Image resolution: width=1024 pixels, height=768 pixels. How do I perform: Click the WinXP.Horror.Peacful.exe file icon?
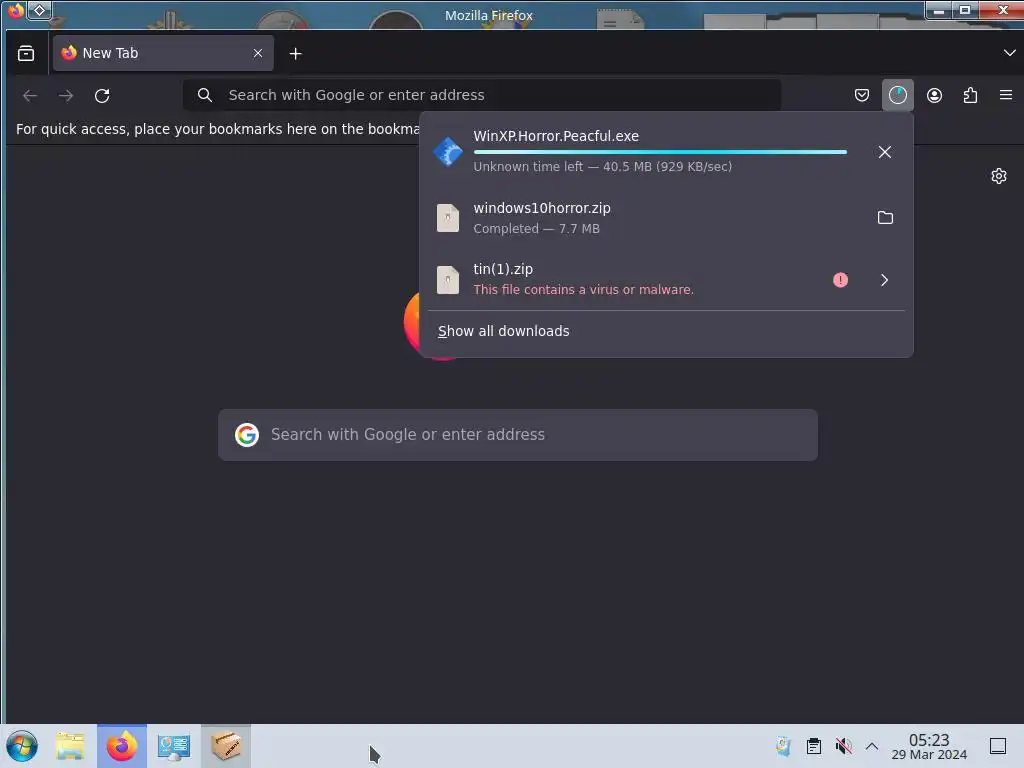pyautogui.click(x=448, y=152)
